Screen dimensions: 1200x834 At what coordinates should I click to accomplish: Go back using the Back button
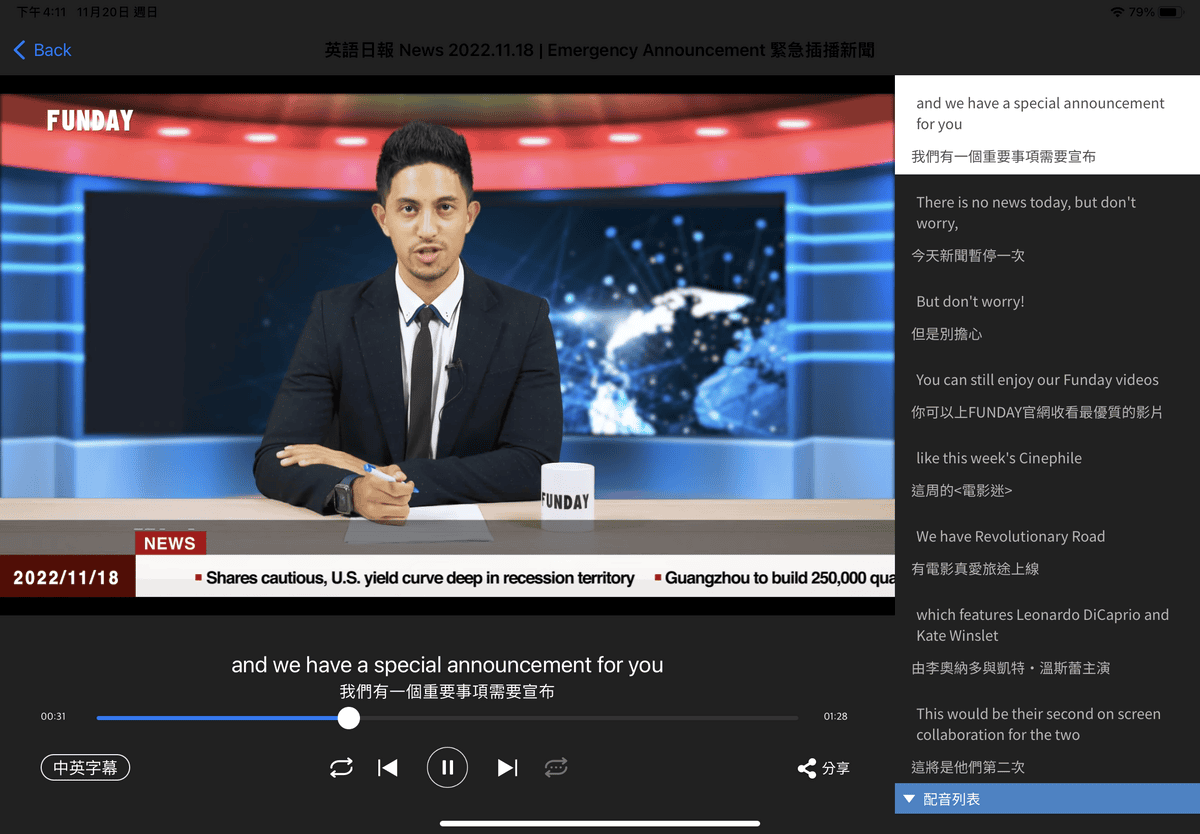point(42,50)
